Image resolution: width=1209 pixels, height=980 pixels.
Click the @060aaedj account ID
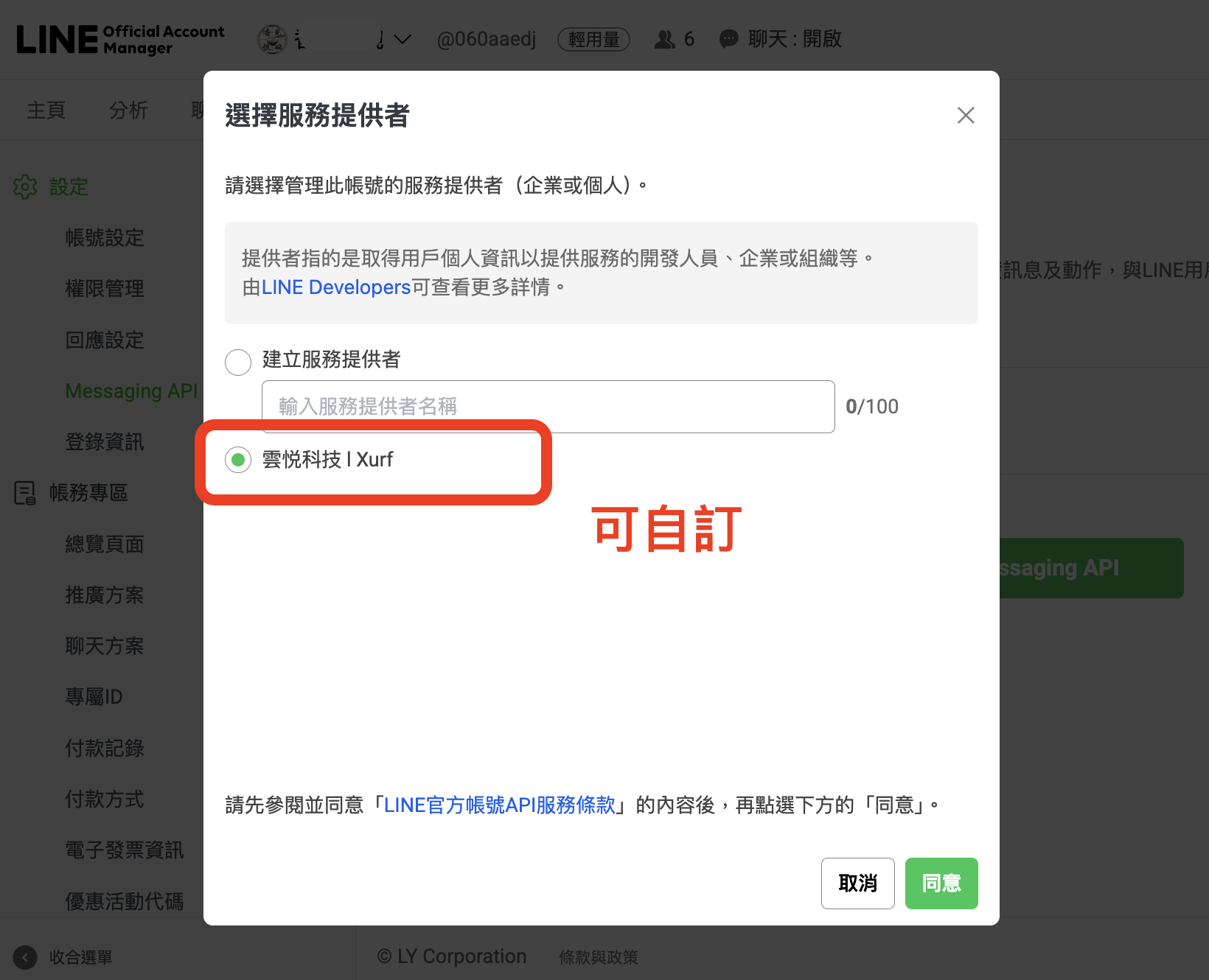pyautogui.click(x=487, y=39)
